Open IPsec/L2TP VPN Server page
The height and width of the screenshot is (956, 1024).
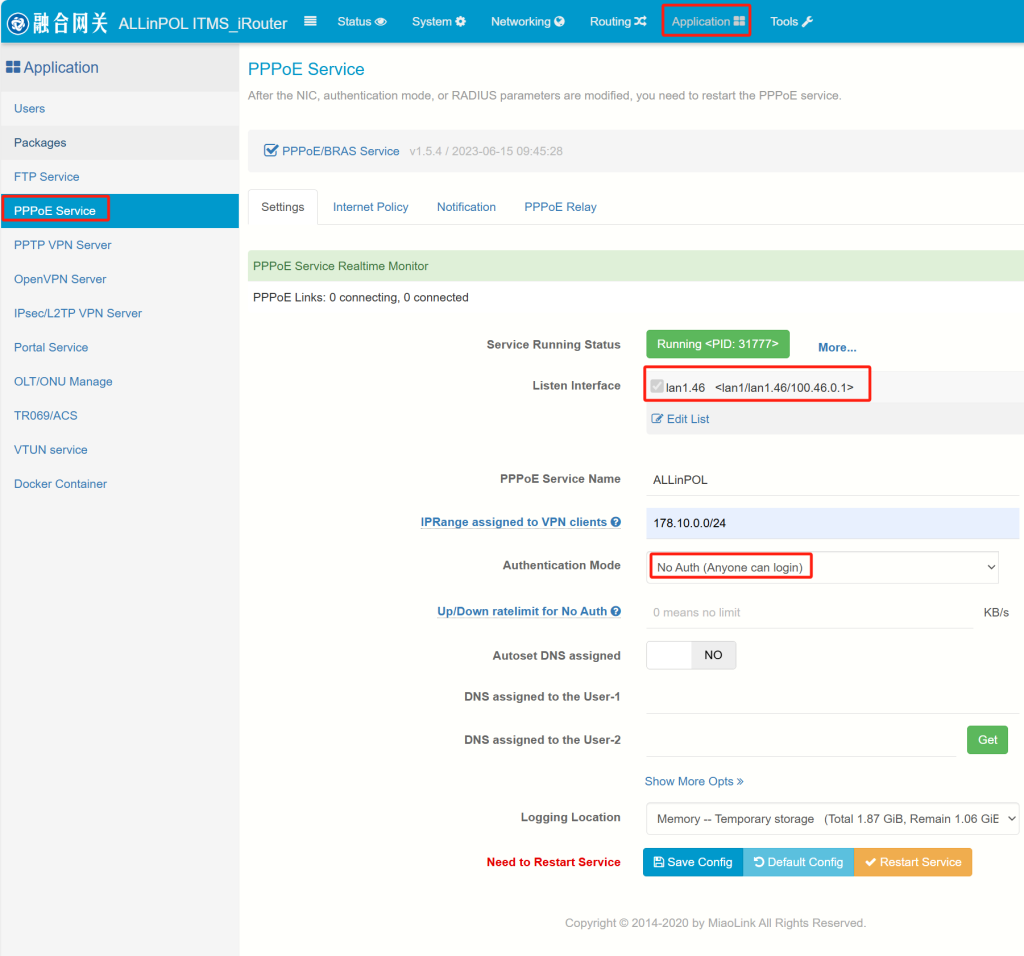click(x=120, y=313)
